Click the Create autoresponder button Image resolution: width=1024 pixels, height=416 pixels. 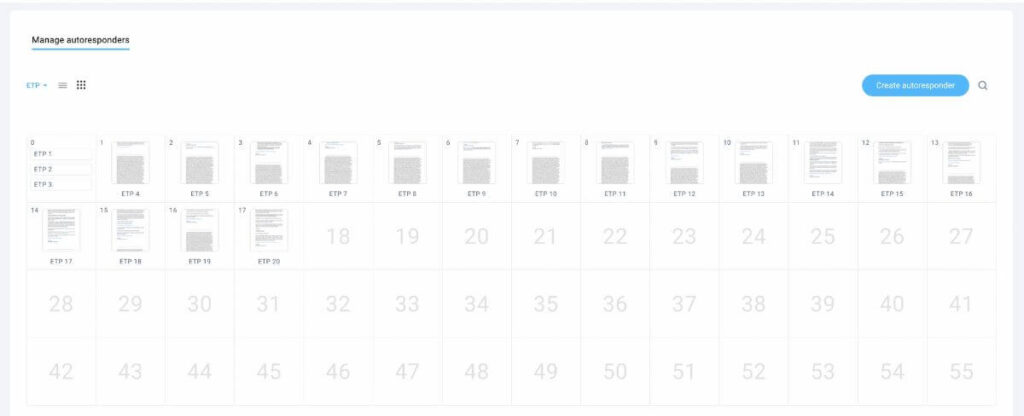point(915,86)
